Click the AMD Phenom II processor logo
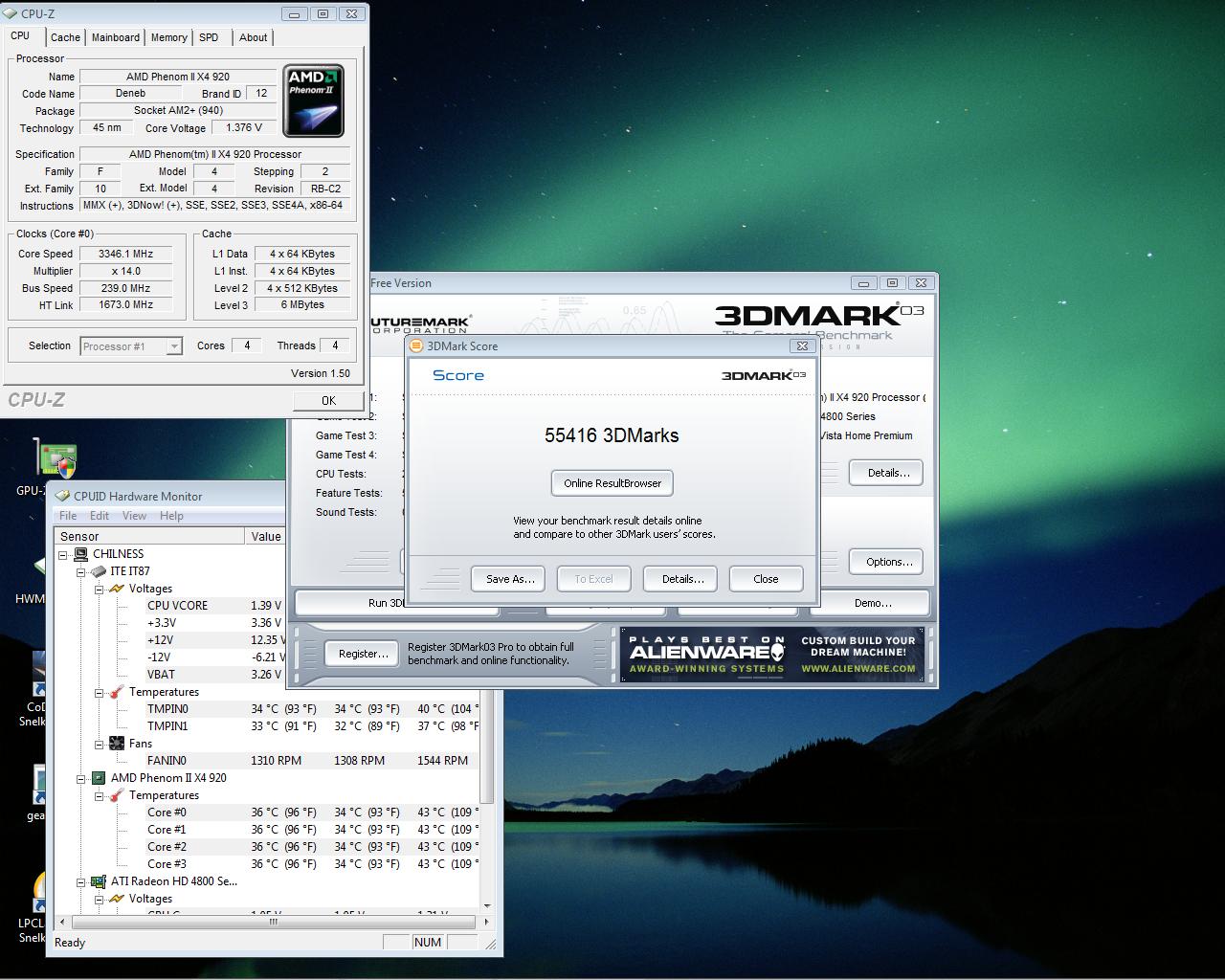Screen dimensions: 1225x980 pyautogui.click(x=313, y=101)
